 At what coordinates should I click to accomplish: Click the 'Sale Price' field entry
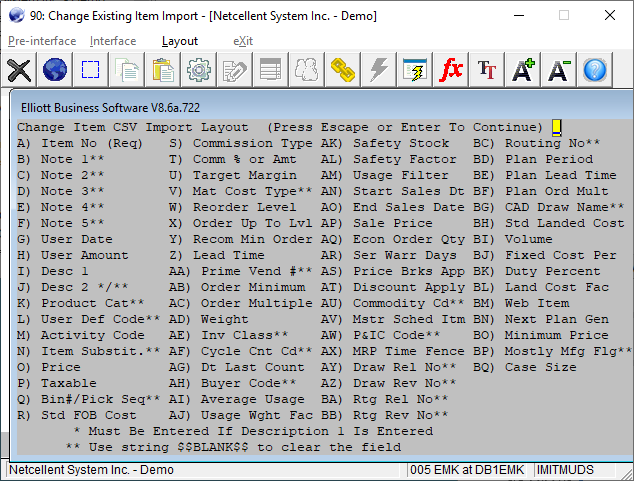click(x=377, y=224)
